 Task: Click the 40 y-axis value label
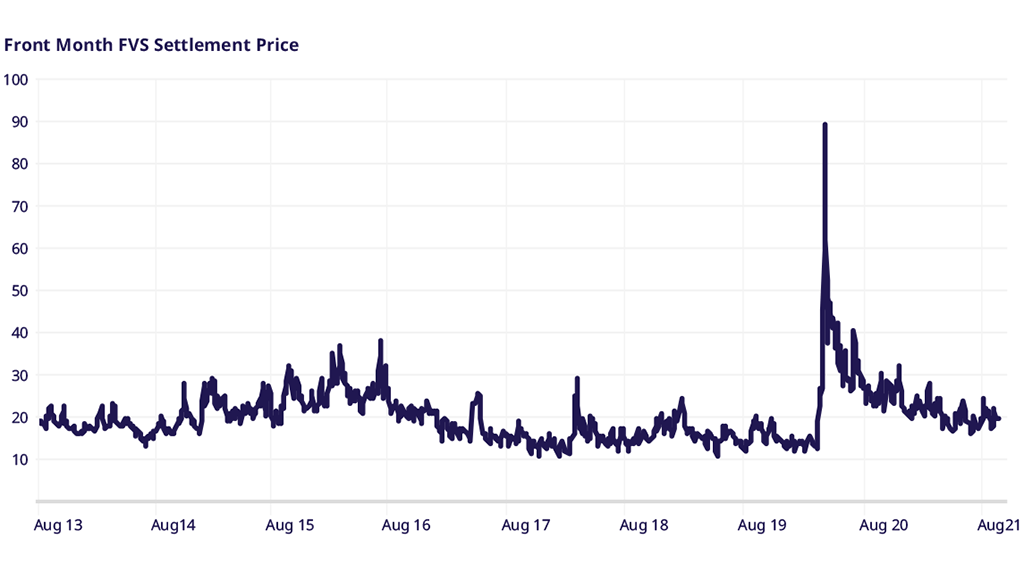pos(20,333)
